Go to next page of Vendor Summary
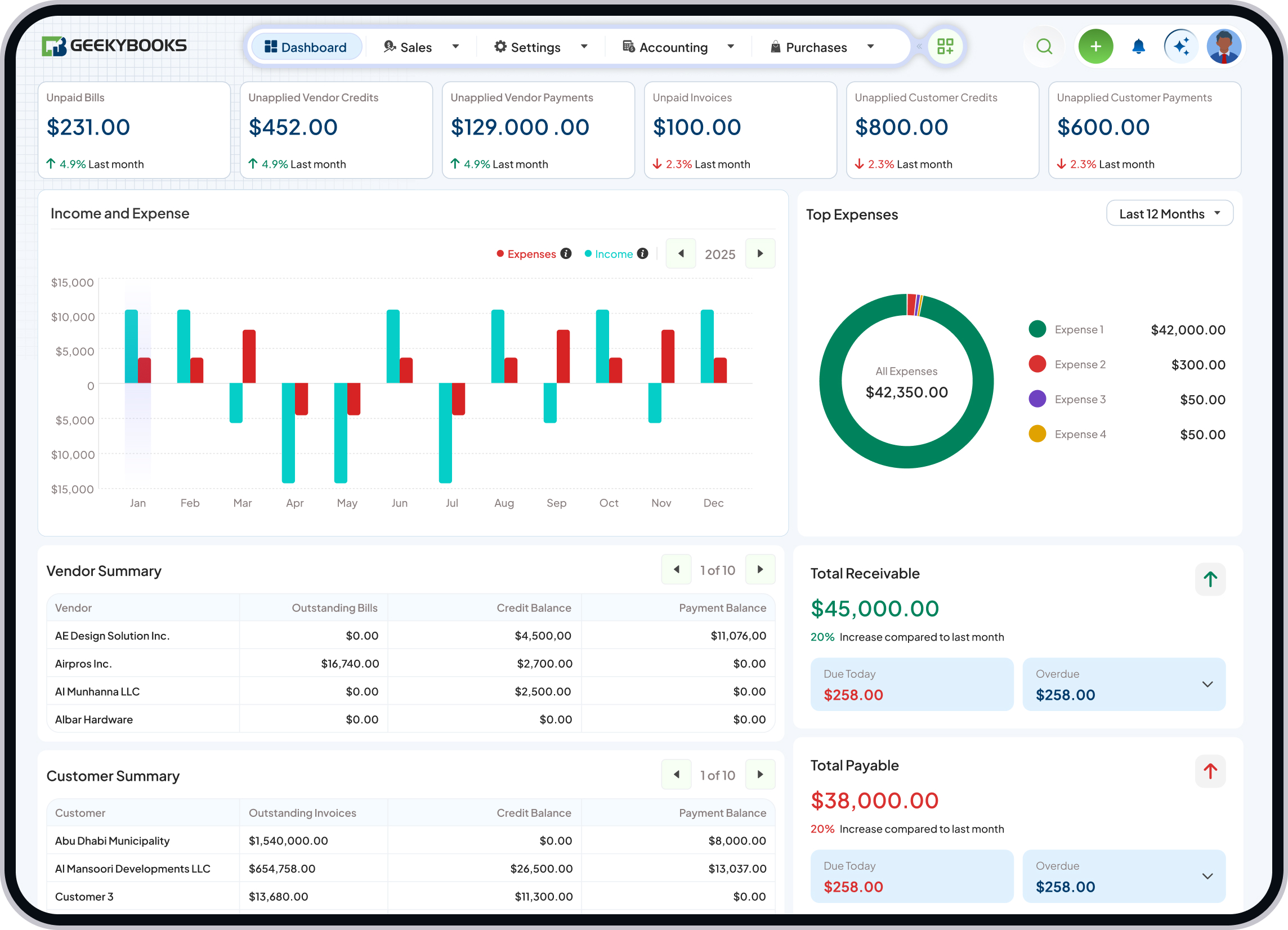1288x930 pixels. point(761,569)
